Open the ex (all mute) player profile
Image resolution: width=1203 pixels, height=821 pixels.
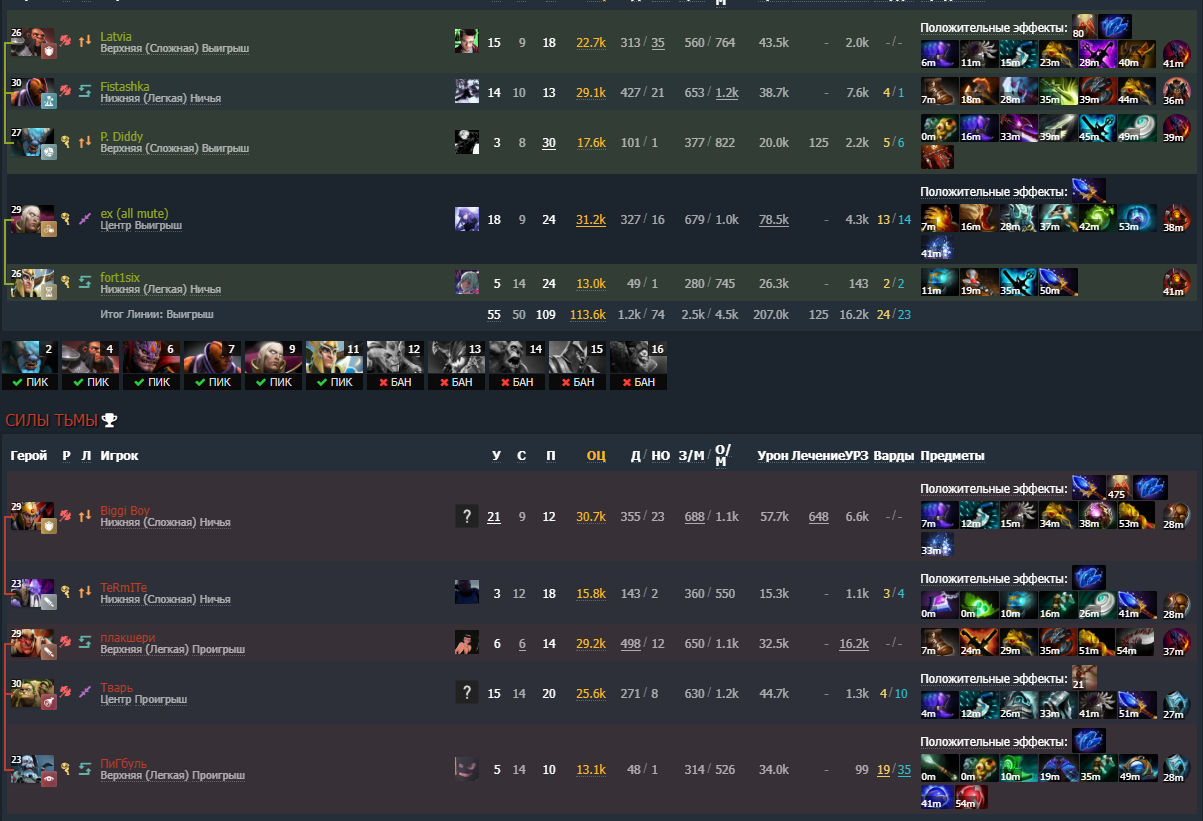(x=134, y=214)
